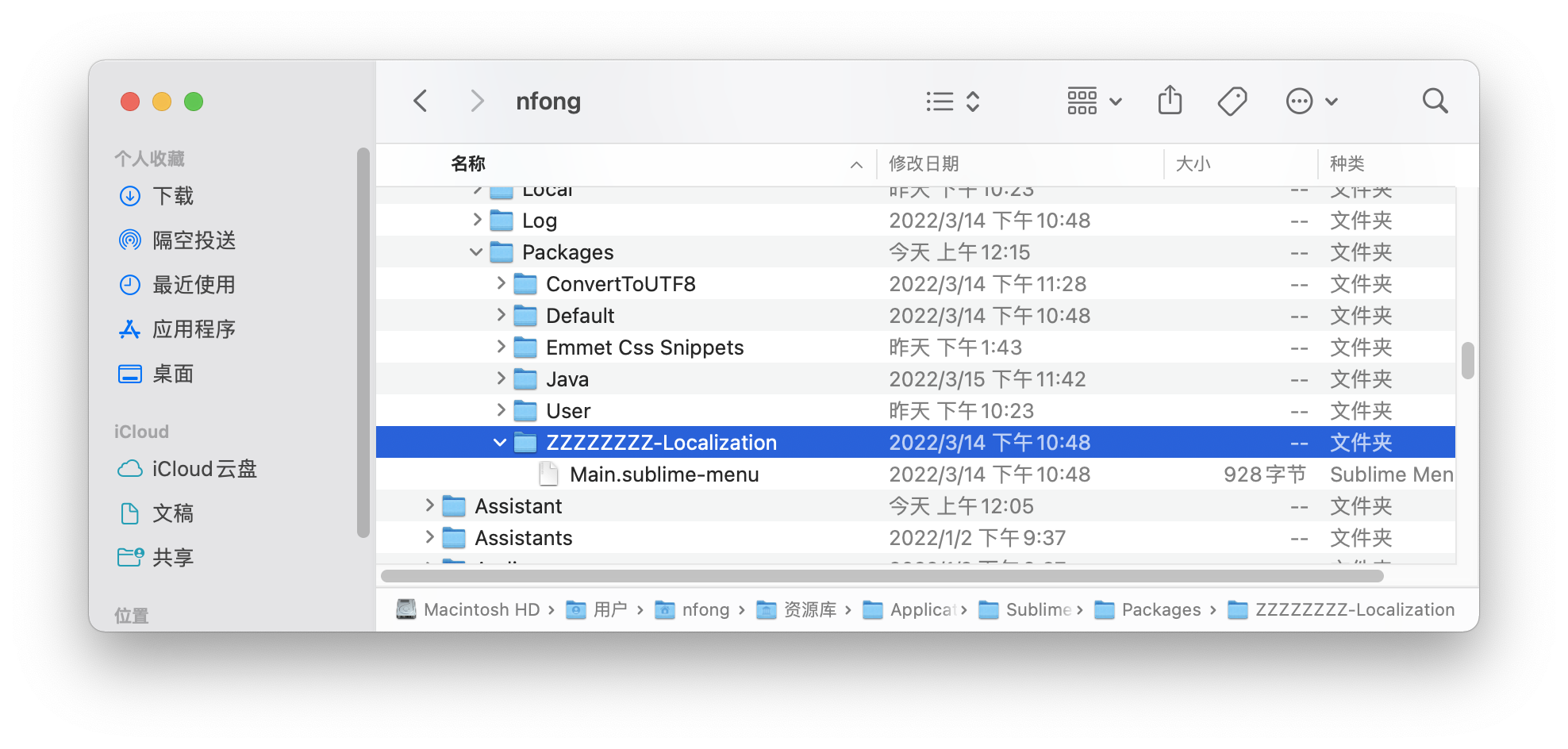Viewport: 1568px width, 749px height.
Task: Expand the Emmet Css Snippets folder
Action: 501,347
